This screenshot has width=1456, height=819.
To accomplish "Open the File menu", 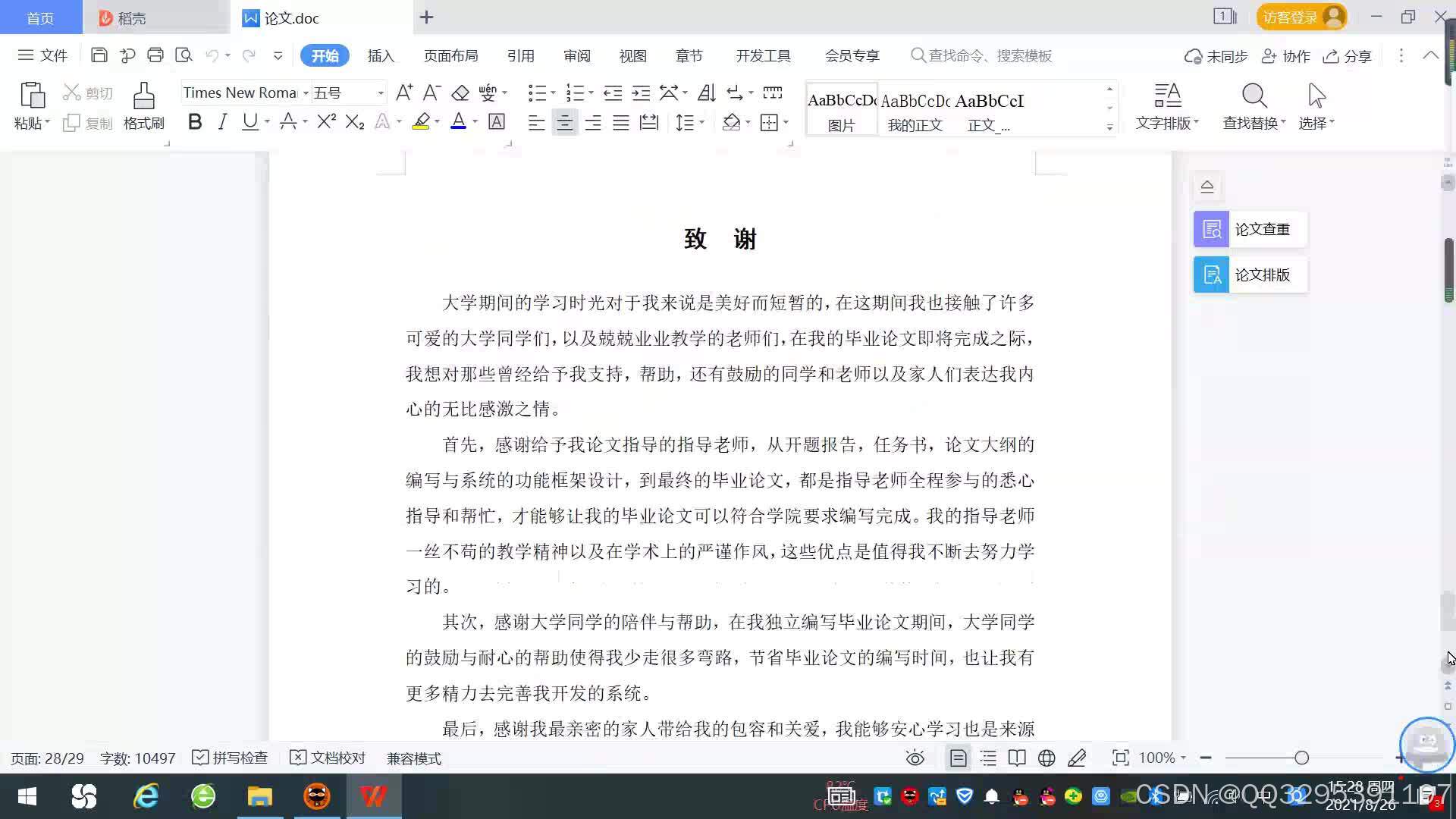I will coord(43,55).
